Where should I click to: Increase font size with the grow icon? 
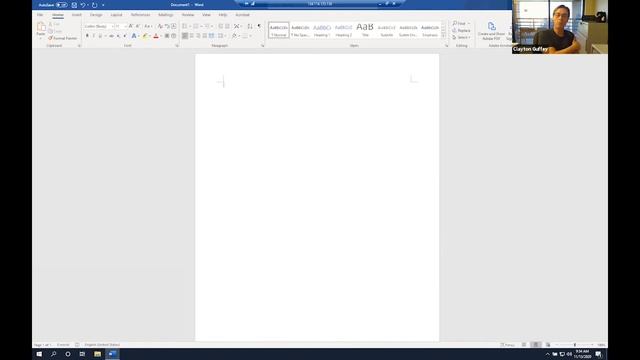[x=131, y=26]
